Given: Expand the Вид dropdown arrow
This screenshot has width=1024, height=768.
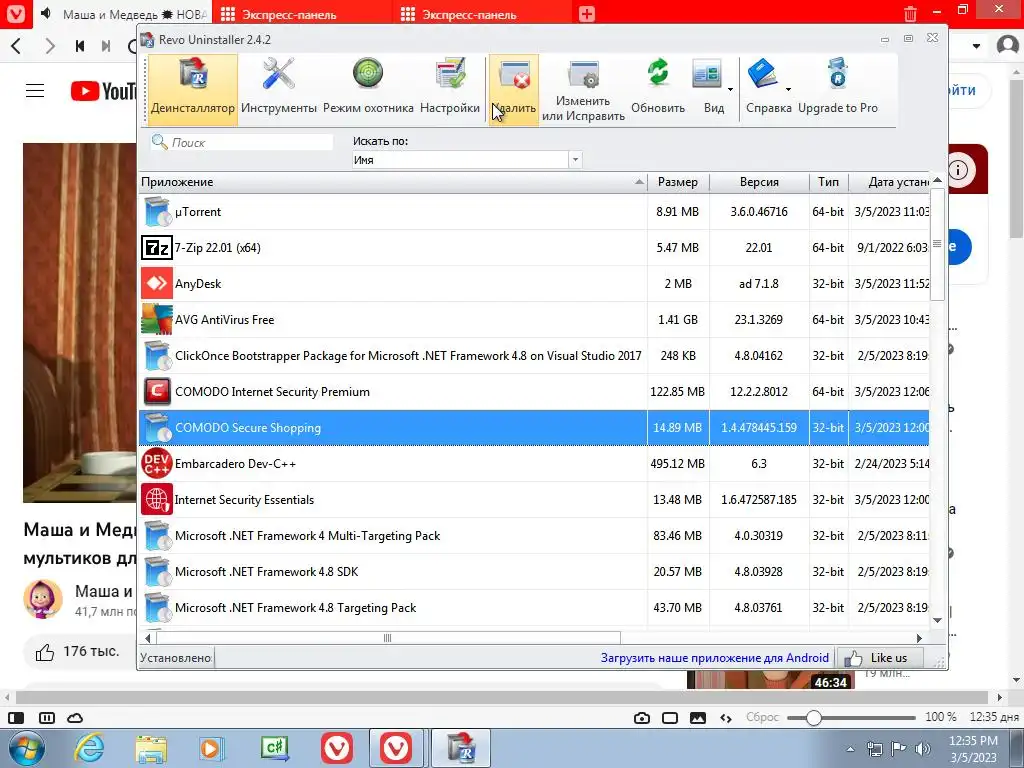Looking at the screenshot, I should [x=730, y=89].
